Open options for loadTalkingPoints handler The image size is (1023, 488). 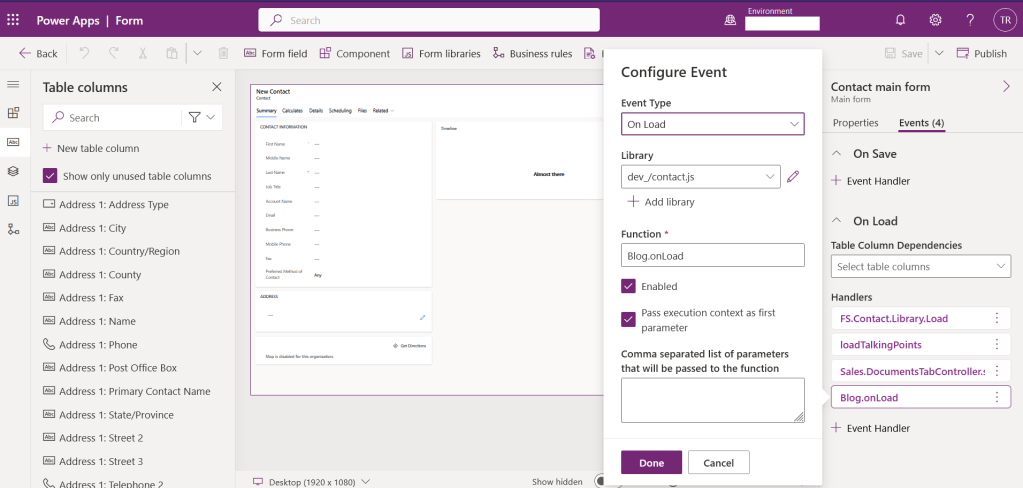click(x=996, y=344)
